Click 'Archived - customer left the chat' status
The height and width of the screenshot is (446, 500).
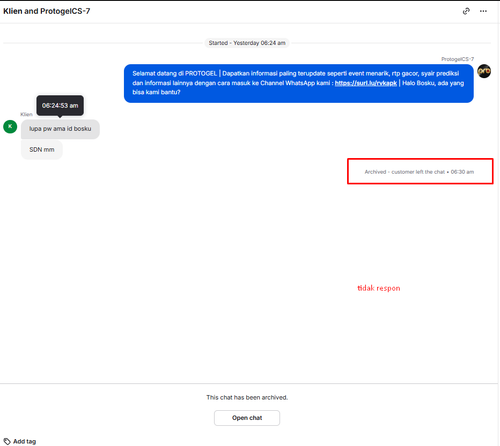click(419, 172)
